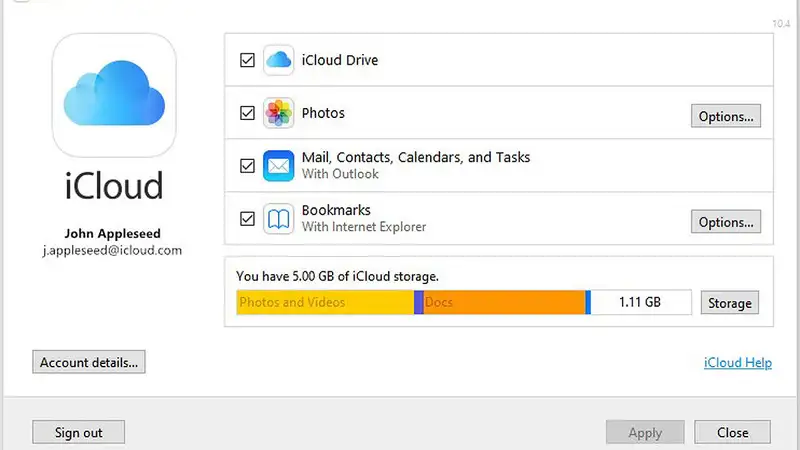This screenshot has width=800, height=450.
Task: Click the blue Mail envelope icon
Action: (279, 166)
